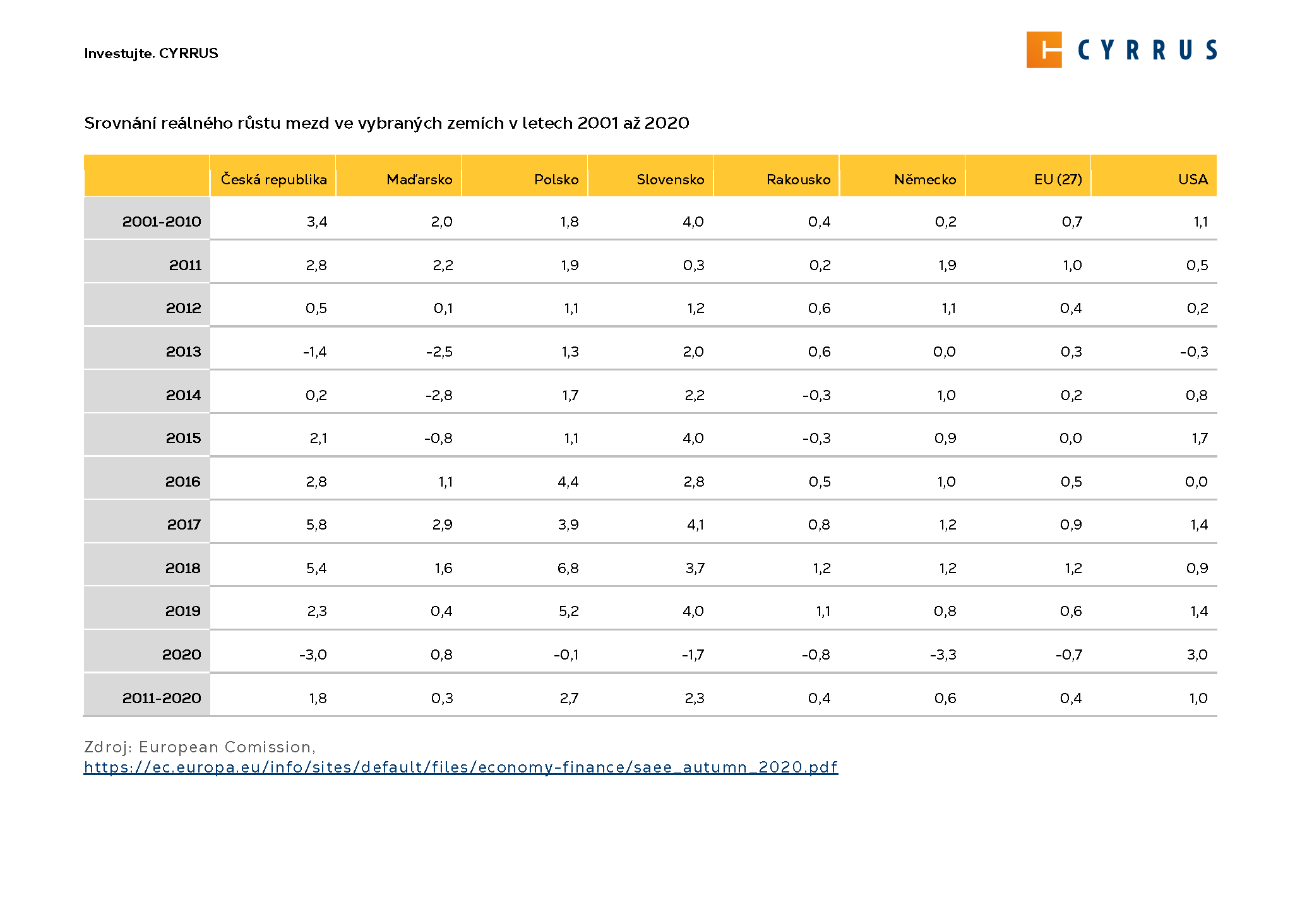Select the EU (27) column header
The width and height of the screenshot is (1307, 924).
(1058, 179)
